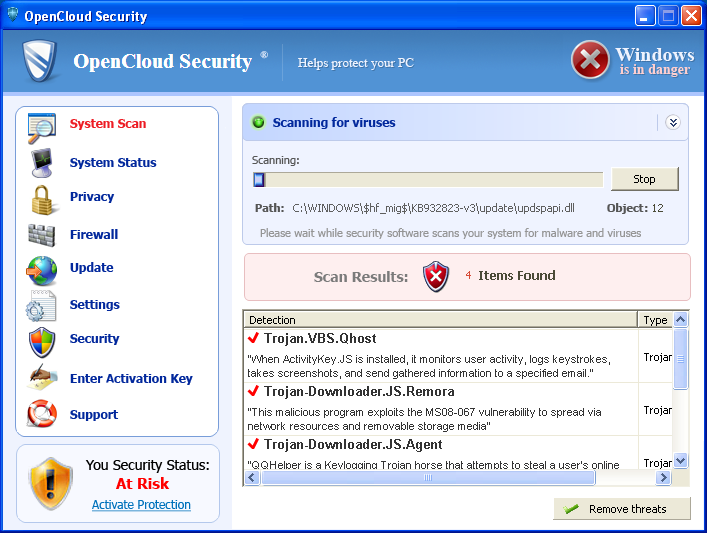Viewport: 707px width, 533px height.
Task: Click the Support lifebuoy icon
Action: (42, 414)
